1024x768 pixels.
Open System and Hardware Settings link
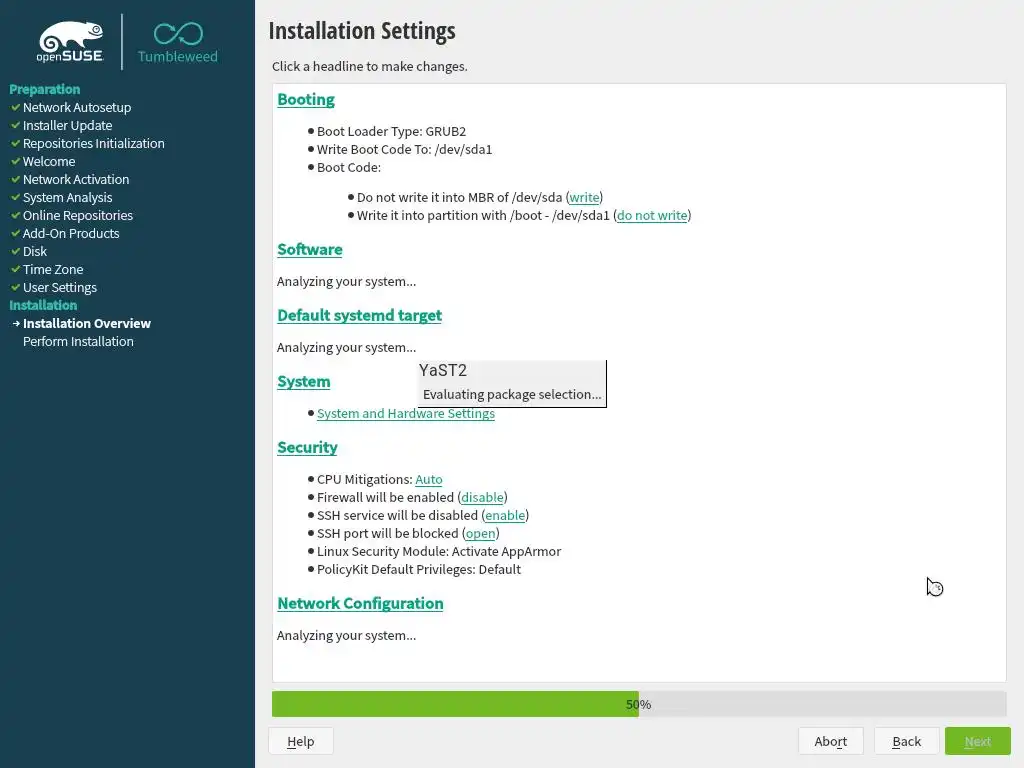pyautogui.click(x=406, y=413)
